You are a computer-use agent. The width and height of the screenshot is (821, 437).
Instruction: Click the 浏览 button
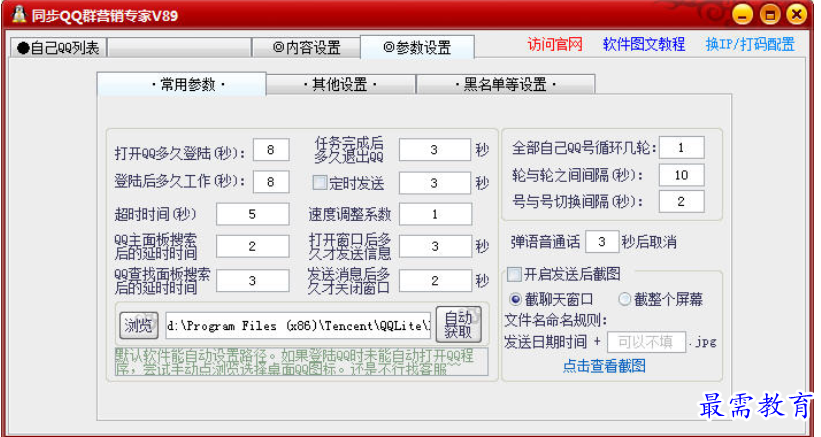click(x=139, y=326)
